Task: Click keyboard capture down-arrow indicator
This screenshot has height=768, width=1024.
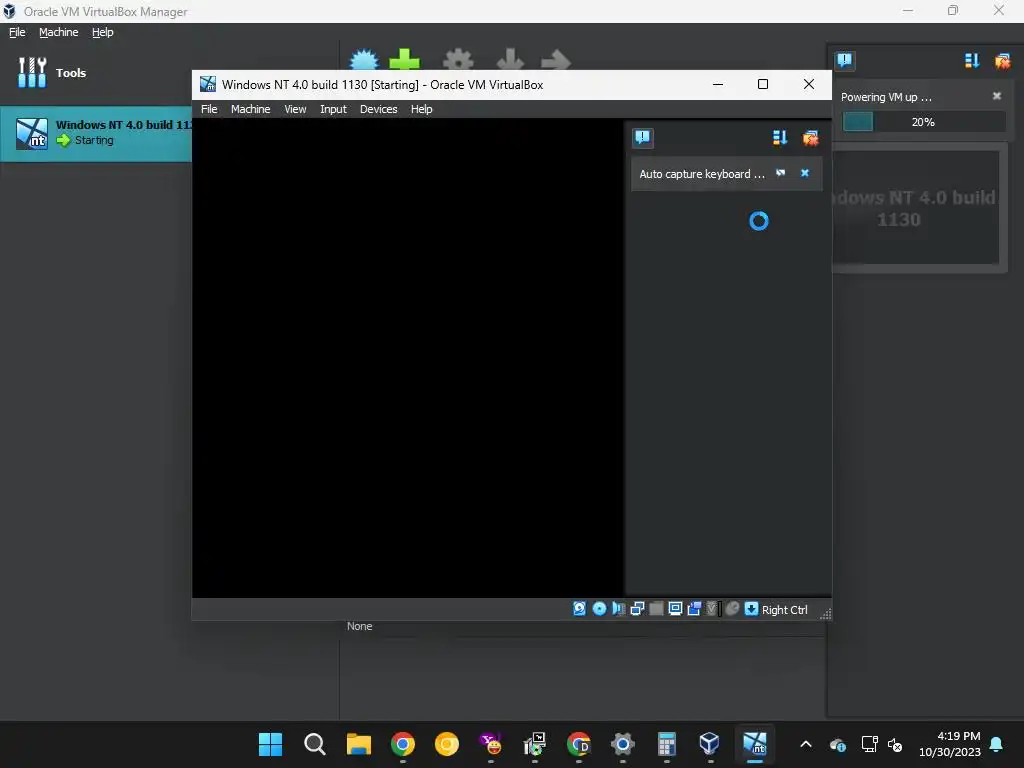Action: point(751,609)
